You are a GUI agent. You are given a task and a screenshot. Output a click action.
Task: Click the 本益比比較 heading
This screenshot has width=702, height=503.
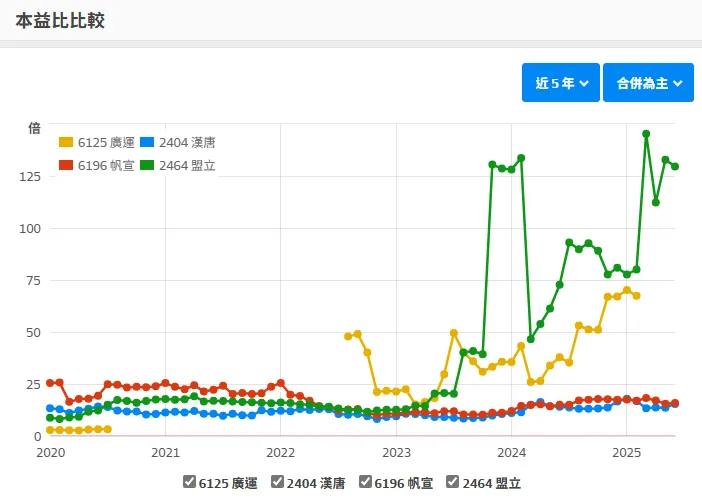coord(60,20)
